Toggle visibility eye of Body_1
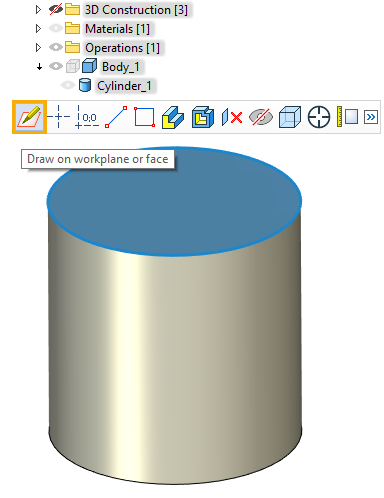Image resolution: width=384 pixels, height=498 pixels. pyautogui.click(x=56, y=66)
